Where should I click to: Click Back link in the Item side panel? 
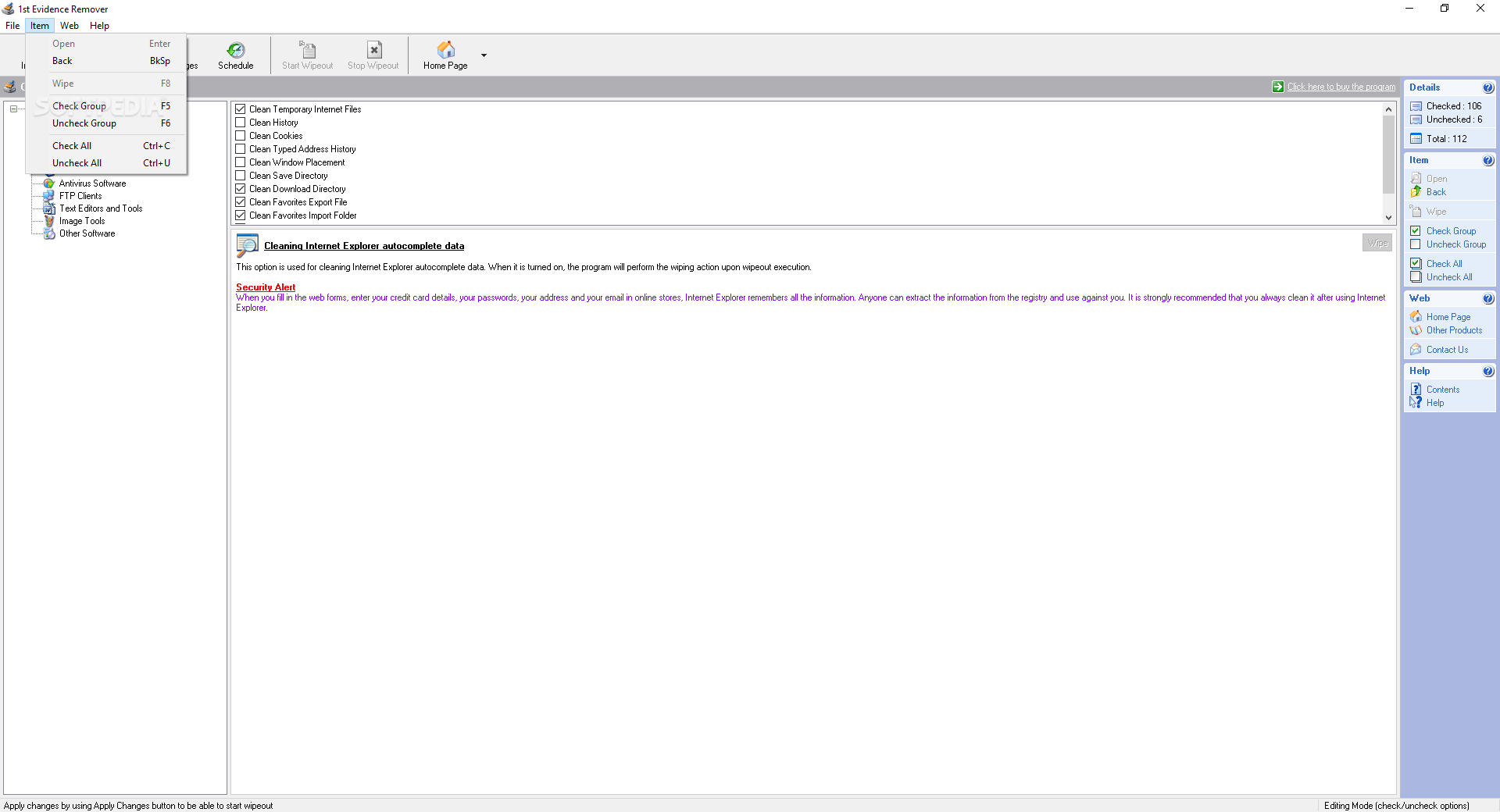point(1436,192)
